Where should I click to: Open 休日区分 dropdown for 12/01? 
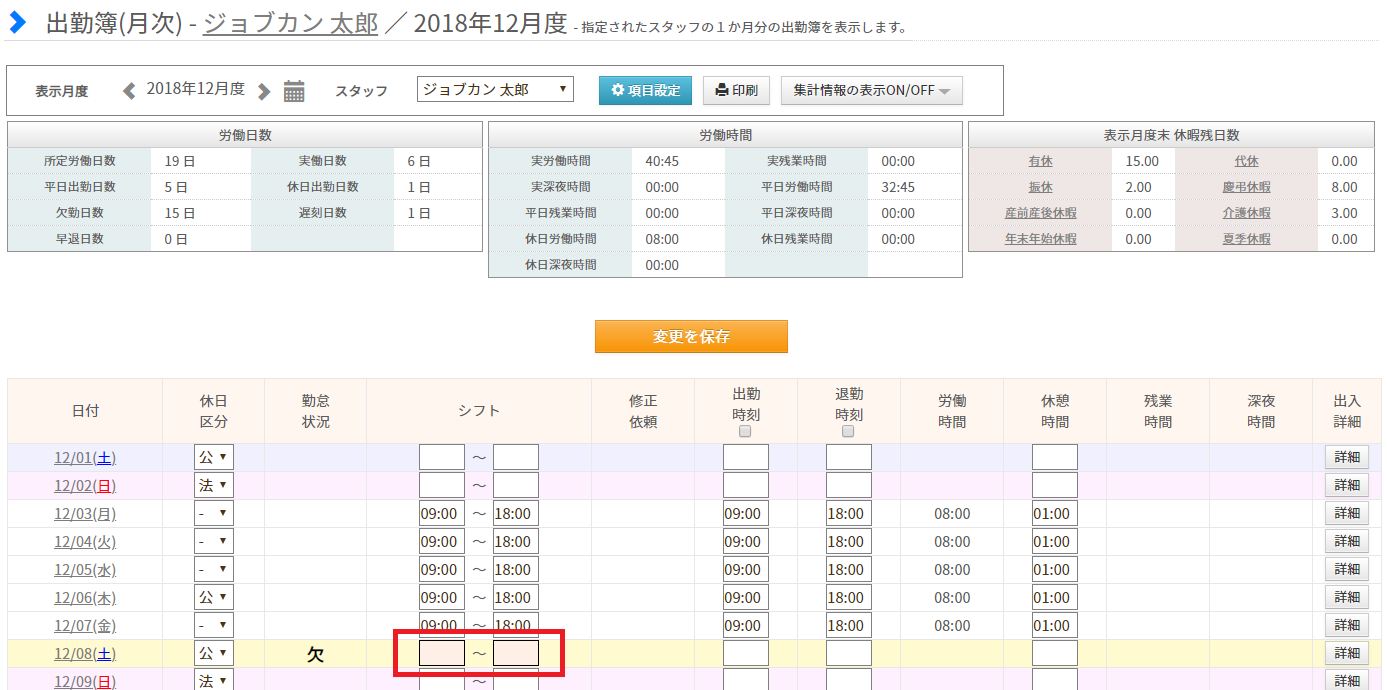click(213, 458)
